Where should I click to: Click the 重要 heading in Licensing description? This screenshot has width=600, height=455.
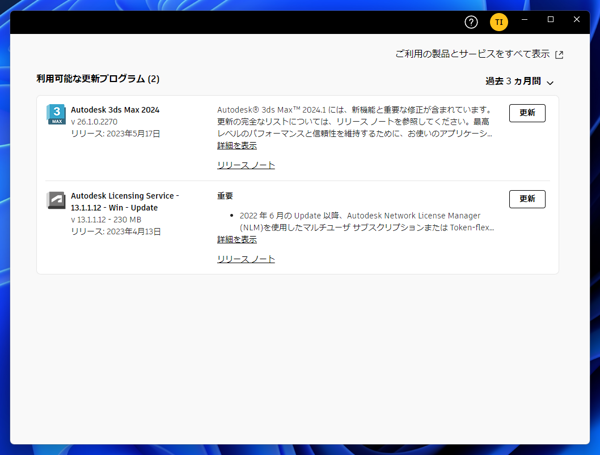pyautogui.click(x=225, y=196)
